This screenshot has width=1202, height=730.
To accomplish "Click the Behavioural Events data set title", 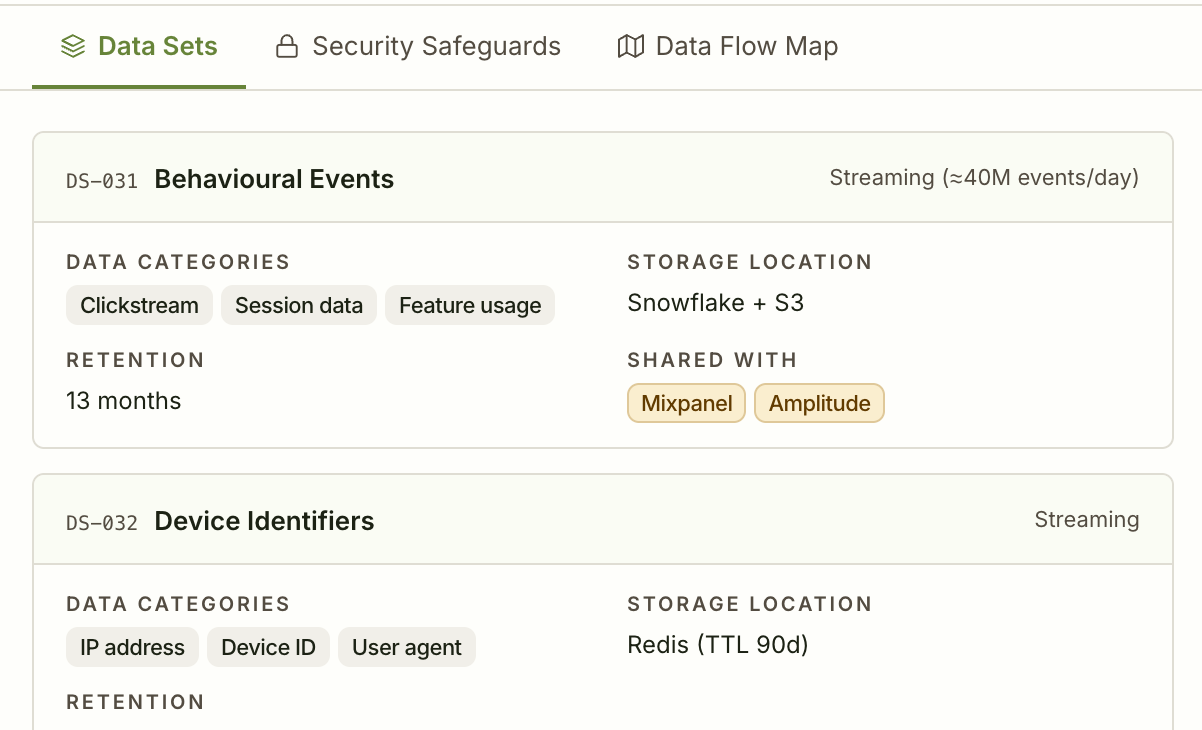I will point(274,179).
